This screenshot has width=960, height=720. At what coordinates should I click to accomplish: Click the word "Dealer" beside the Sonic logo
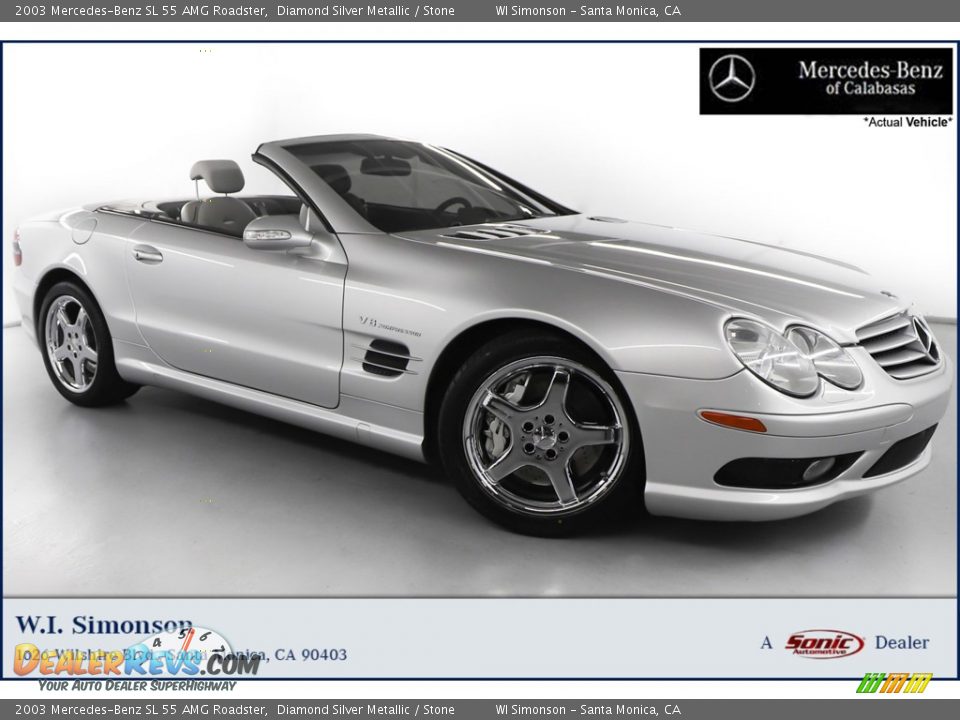[x=902, y=642]
